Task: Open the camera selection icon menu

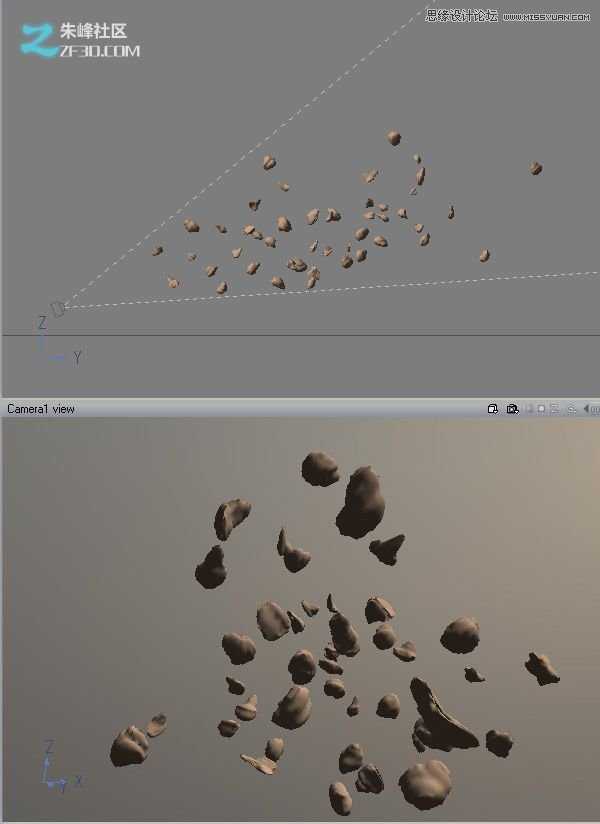Action: [x=512, y=409]
